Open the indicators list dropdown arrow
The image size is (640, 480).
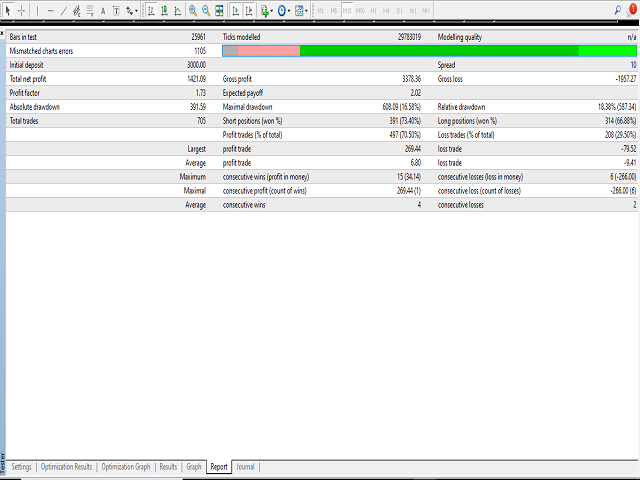[x=272, y=11]
